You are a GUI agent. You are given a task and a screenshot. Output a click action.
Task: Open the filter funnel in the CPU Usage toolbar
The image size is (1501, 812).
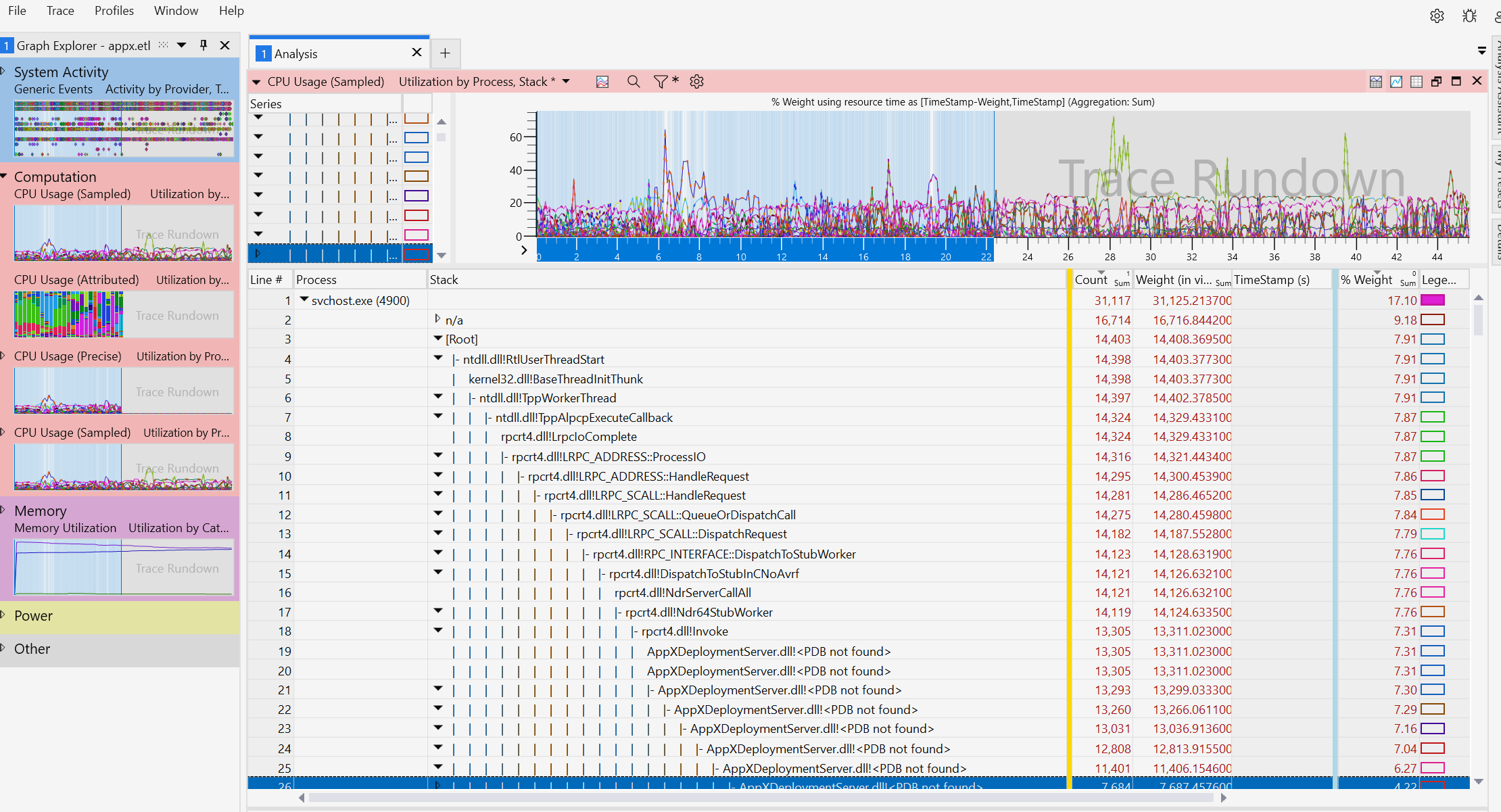click(661, 82)
